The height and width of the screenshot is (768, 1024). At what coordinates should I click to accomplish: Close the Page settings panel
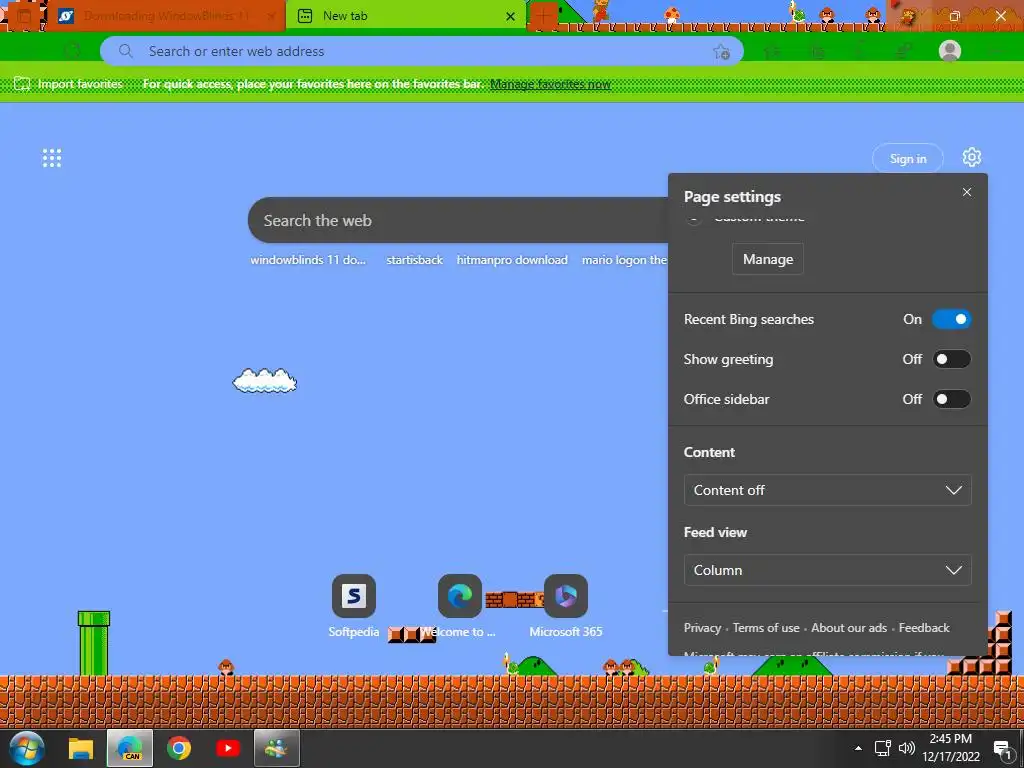click(x=967, y=192)
